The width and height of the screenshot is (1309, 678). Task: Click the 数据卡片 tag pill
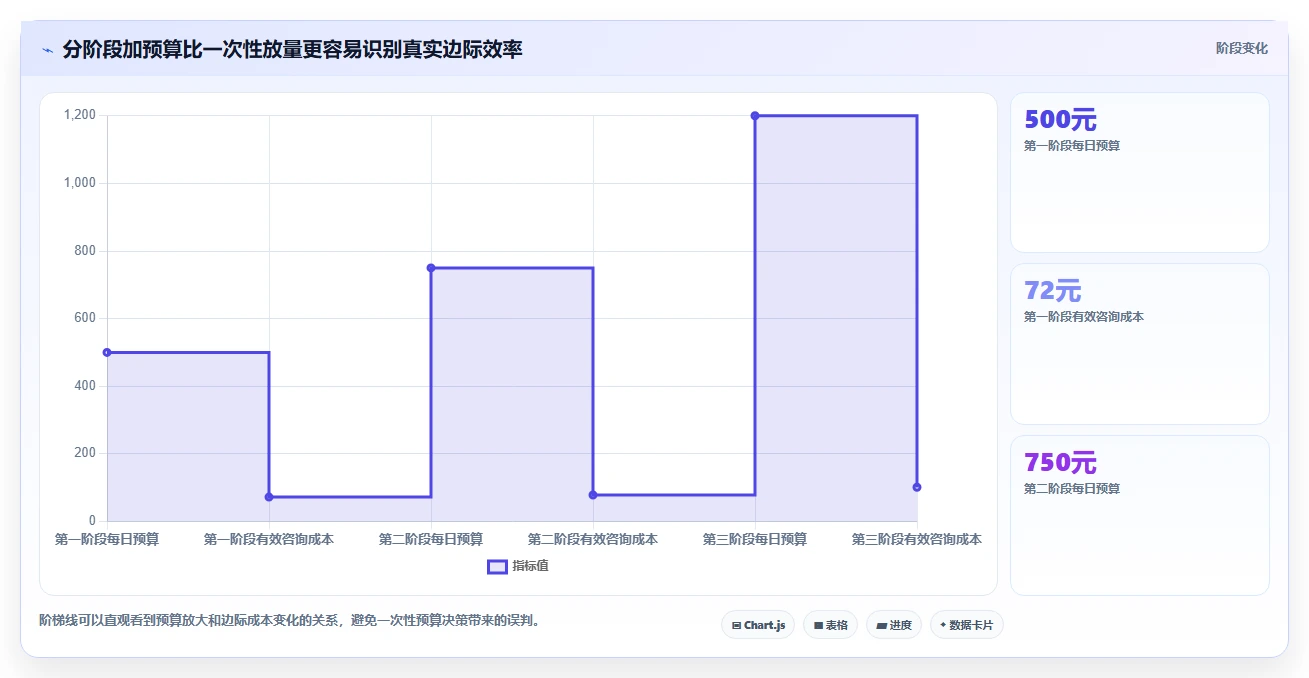coord(966,625)
